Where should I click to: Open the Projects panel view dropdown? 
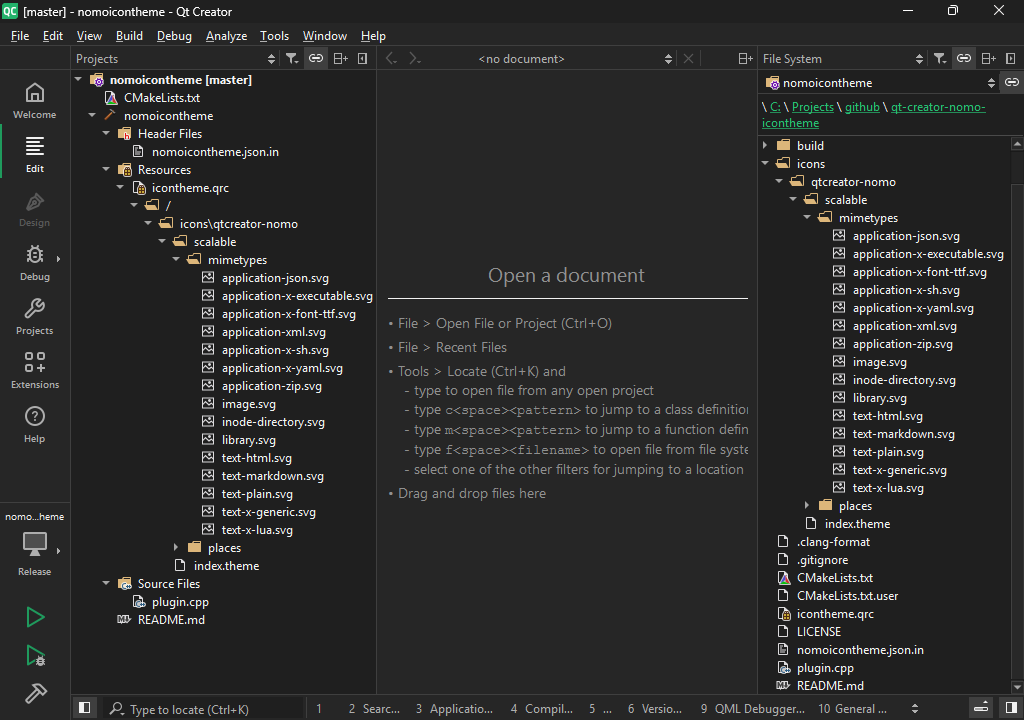click(176, 59)
